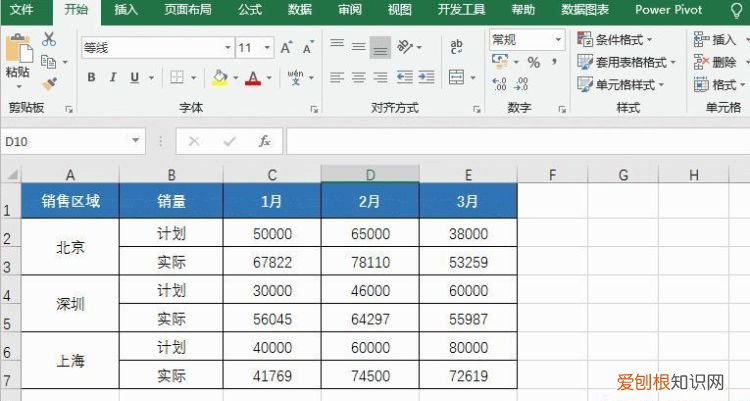The height and width of the screenshot is (401, 750).
Task: Open the number format 常规 dropdown
Action: [558, 40]
